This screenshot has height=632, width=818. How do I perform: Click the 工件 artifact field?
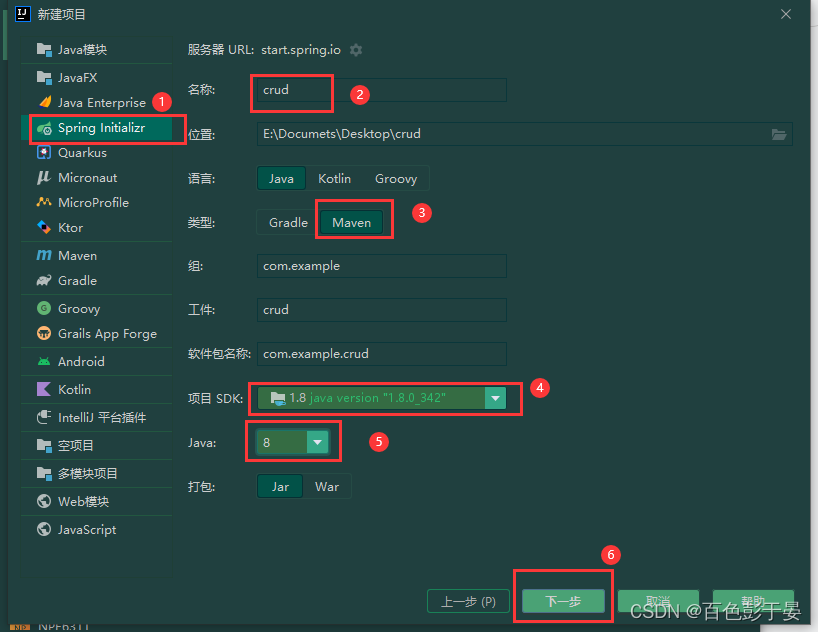click(x=381, y=310)
